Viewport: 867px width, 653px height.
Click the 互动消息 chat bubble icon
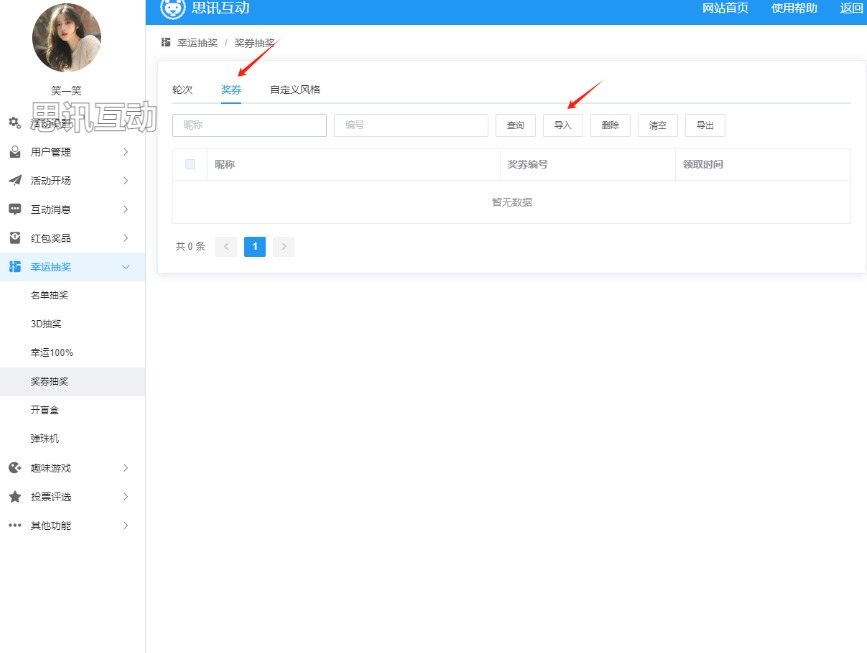[x=15, y=210]
